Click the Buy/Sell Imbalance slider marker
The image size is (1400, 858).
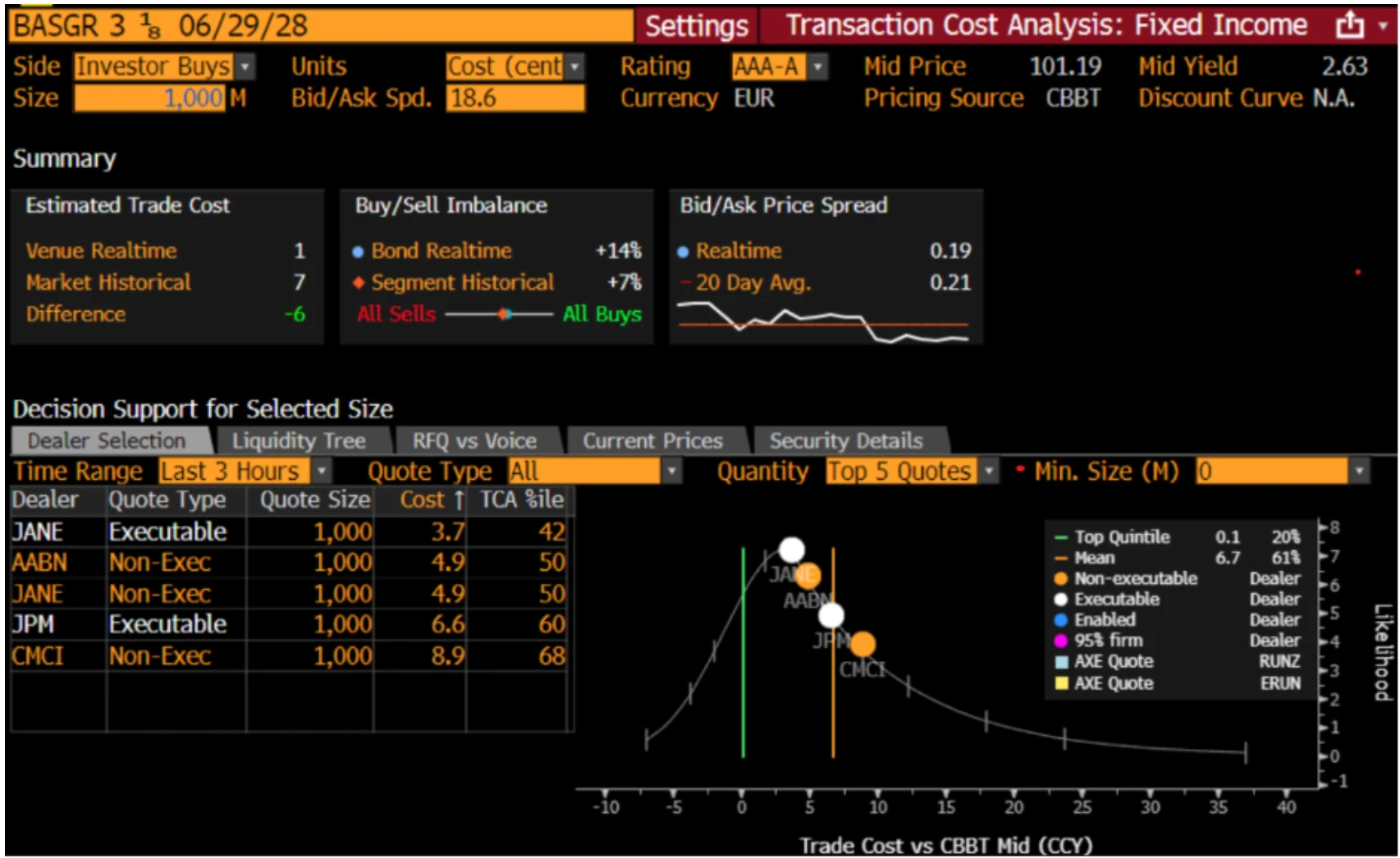(x=505, y=314)
